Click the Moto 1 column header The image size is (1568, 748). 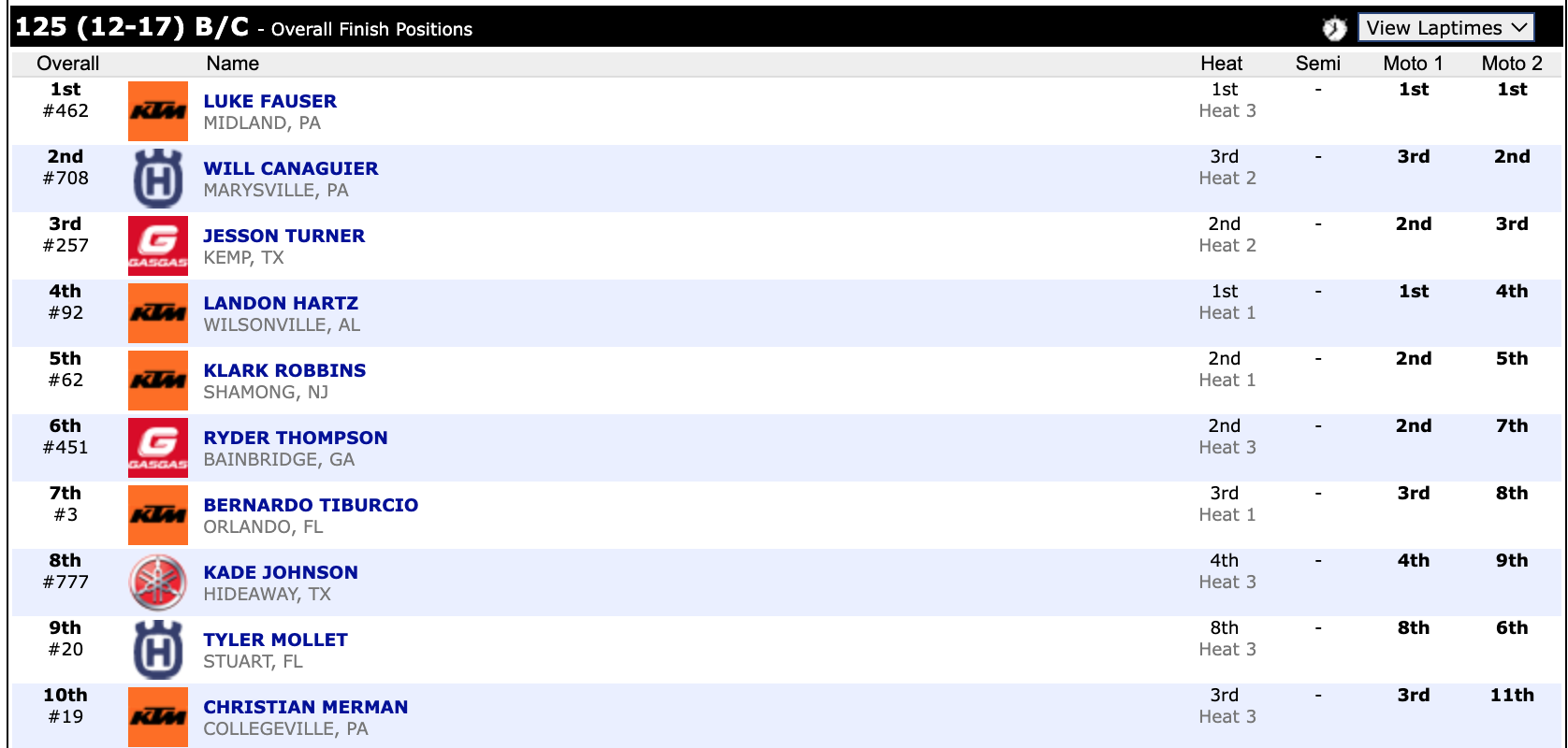(x=1413, y=64)
